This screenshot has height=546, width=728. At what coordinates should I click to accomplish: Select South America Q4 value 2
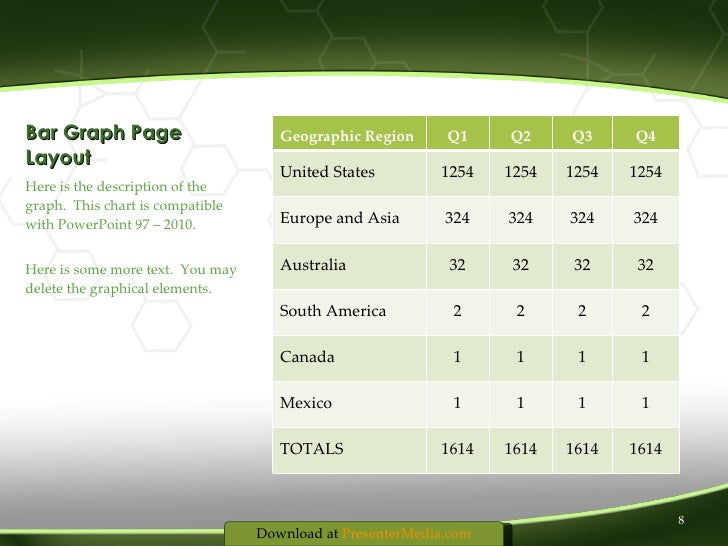point(646,312)
